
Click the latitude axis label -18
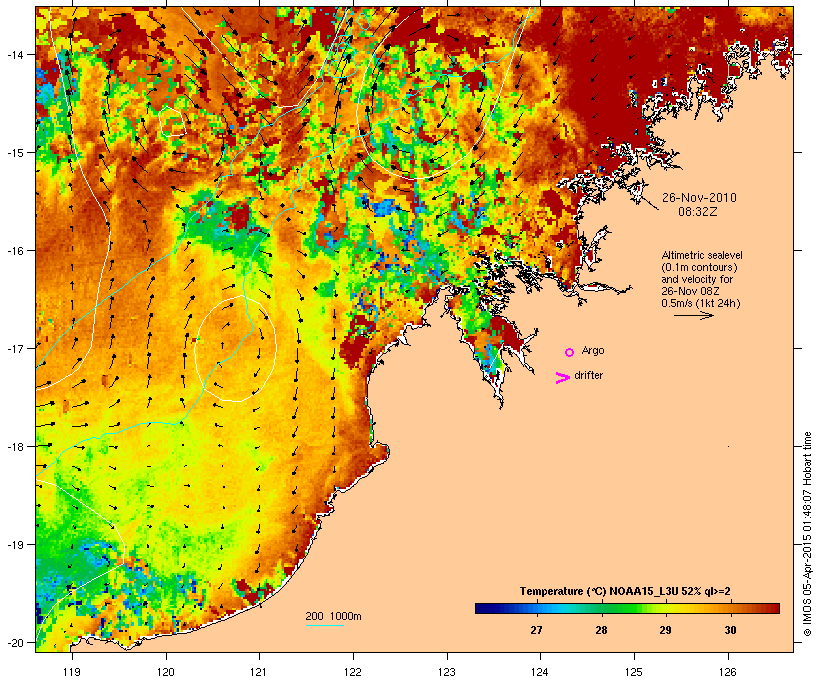[14, 446]
